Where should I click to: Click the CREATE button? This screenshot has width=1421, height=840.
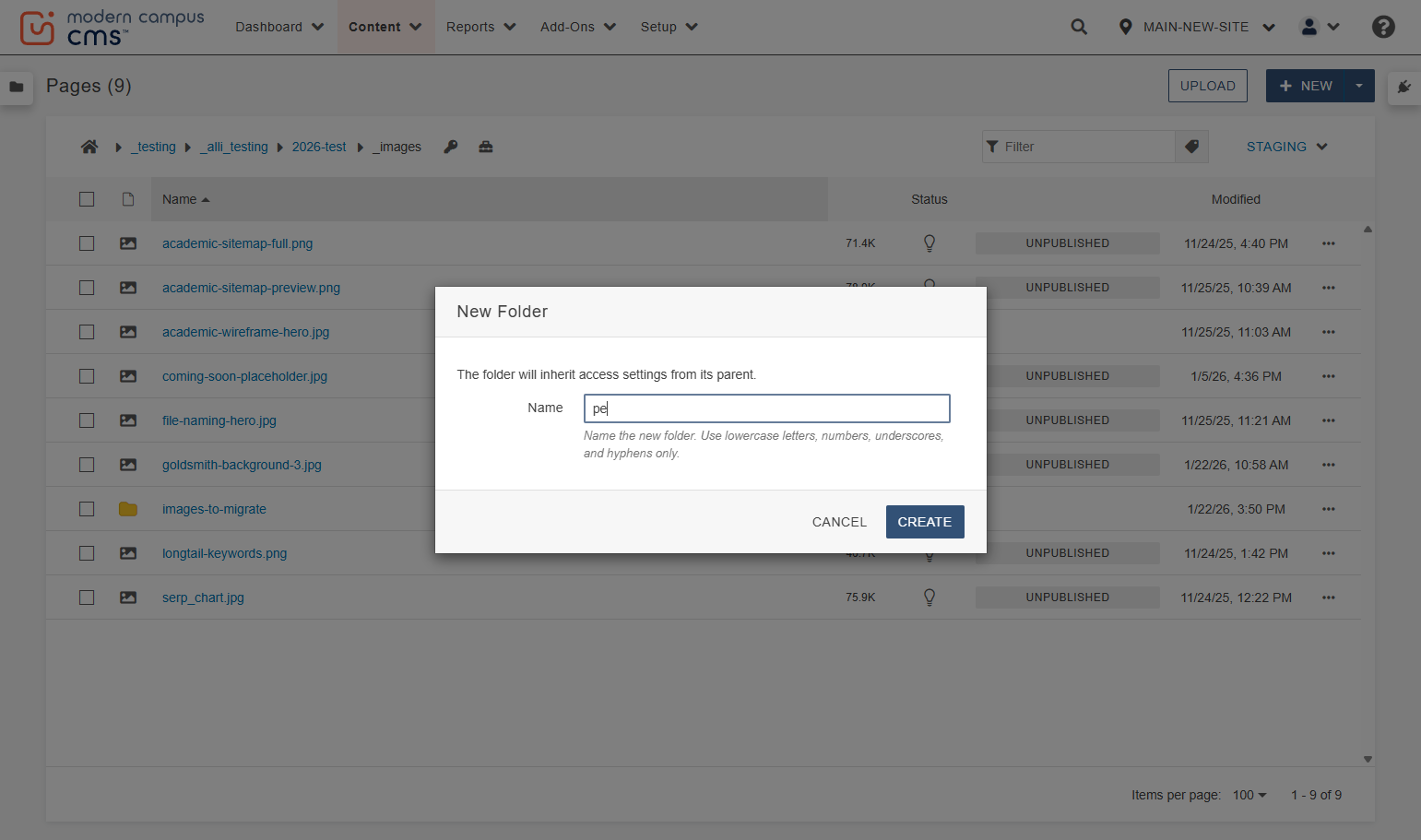point(925,522)
